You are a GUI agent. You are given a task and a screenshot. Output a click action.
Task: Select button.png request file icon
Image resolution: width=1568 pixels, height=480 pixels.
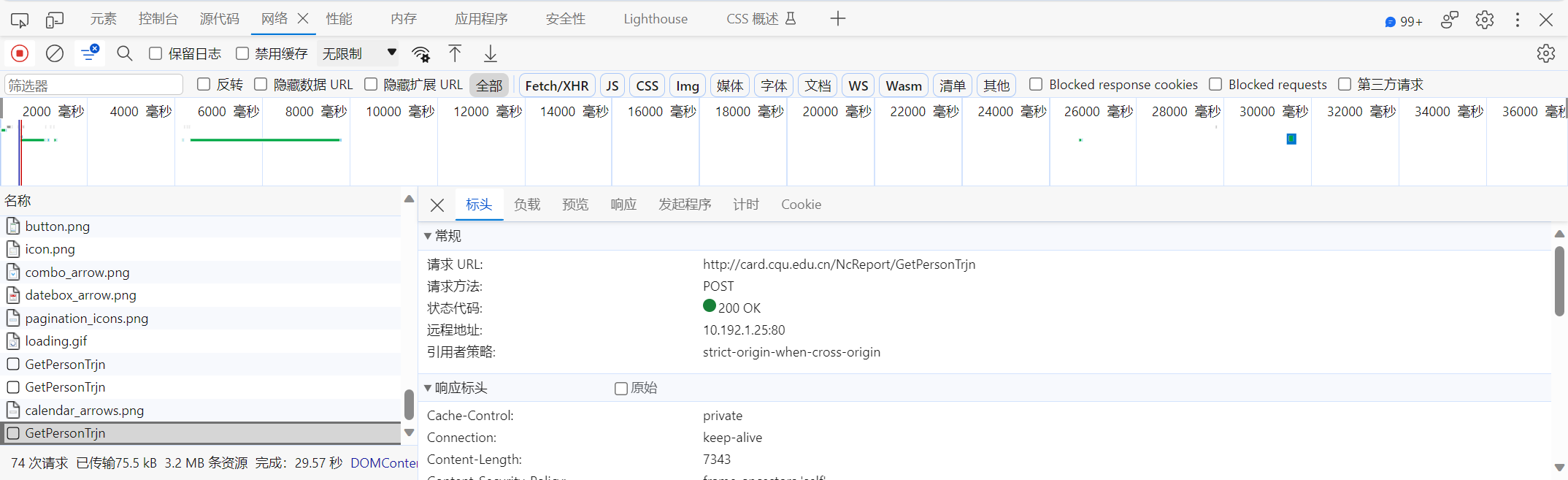point(13,226)
